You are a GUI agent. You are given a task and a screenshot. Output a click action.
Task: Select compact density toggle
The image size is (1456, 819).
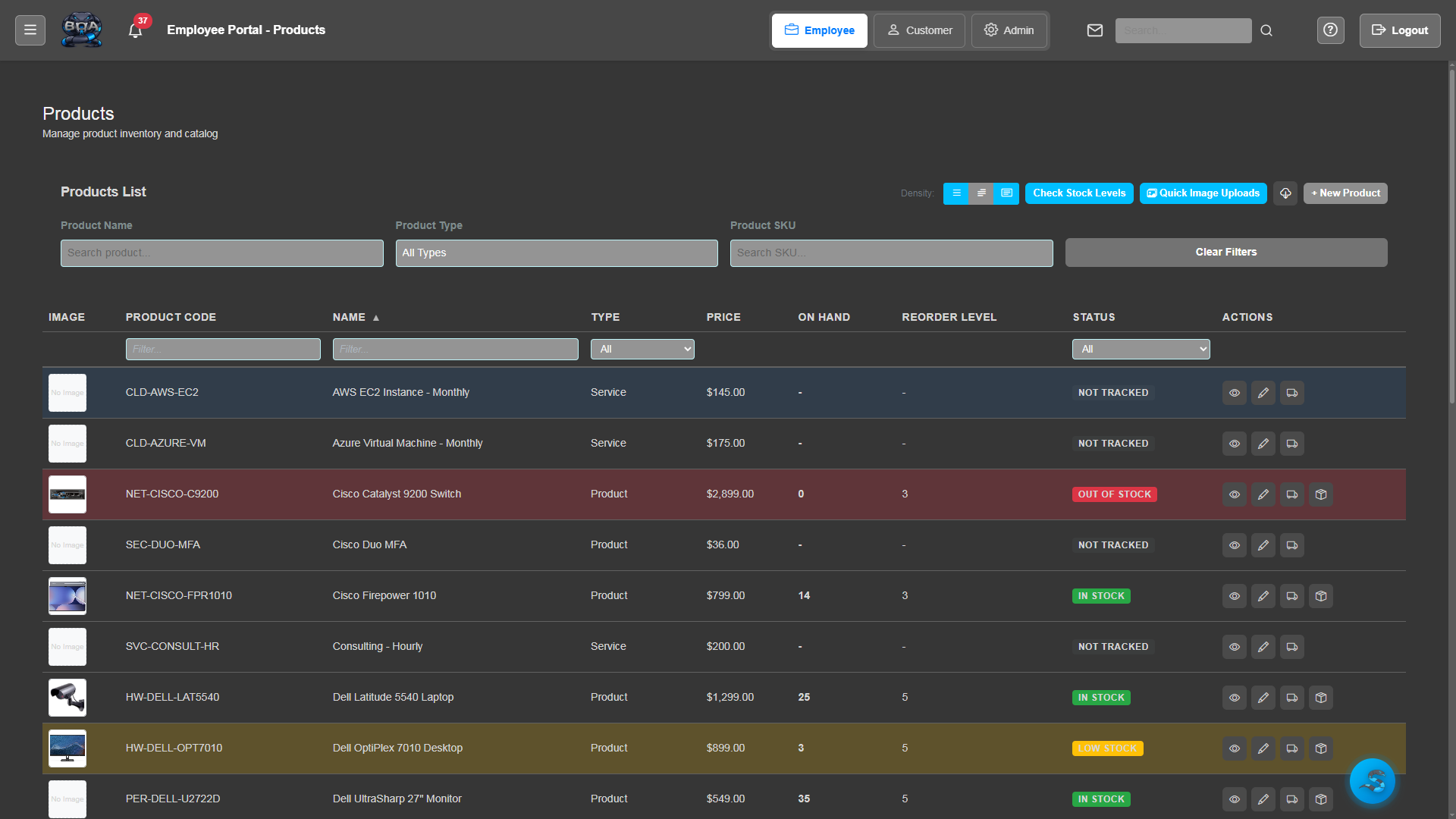[x=956, y=193]
